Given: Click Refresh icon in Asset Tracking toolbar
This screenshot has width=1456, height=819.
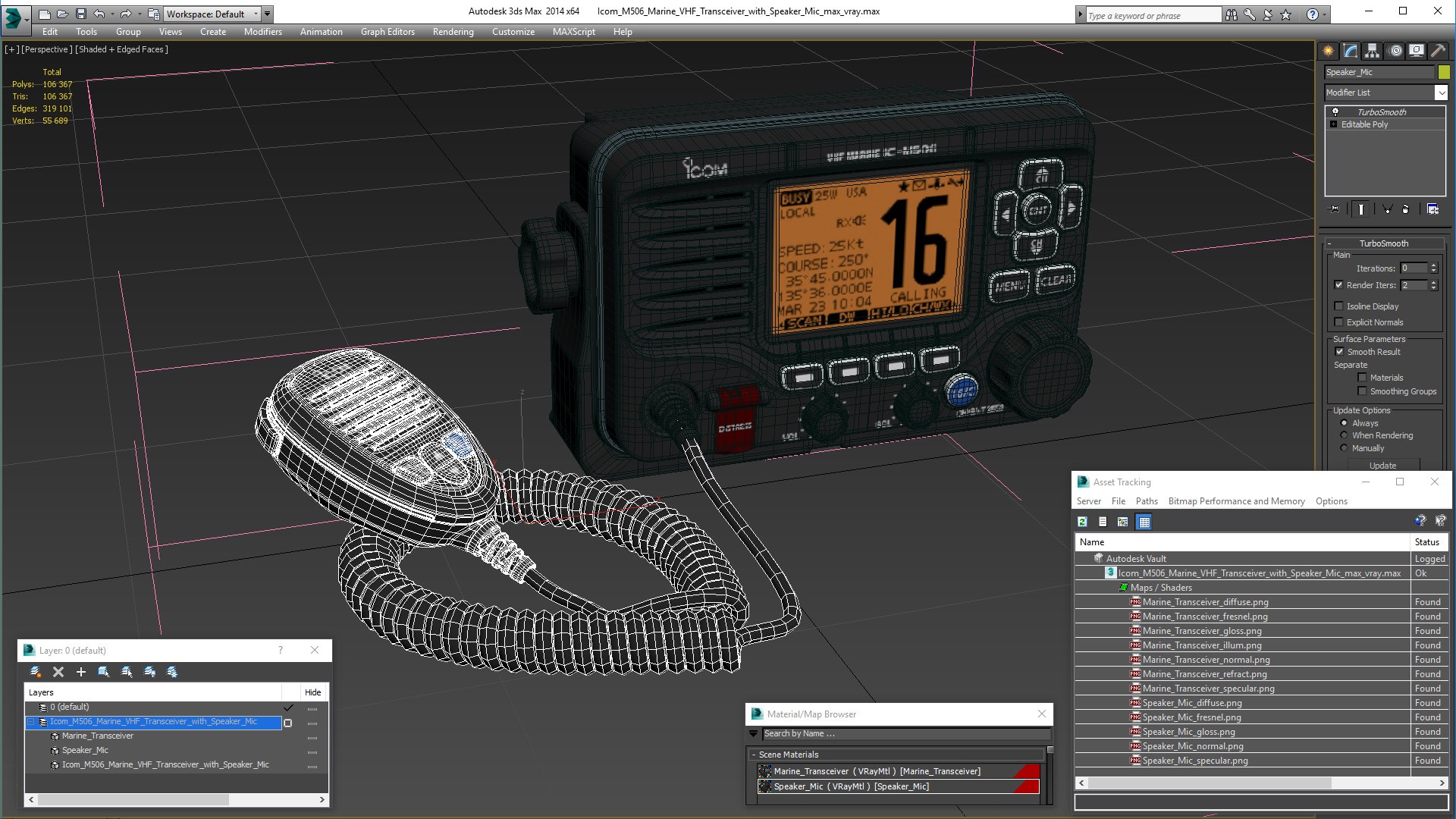Looking at the screenshot, I should point(1082,522).
